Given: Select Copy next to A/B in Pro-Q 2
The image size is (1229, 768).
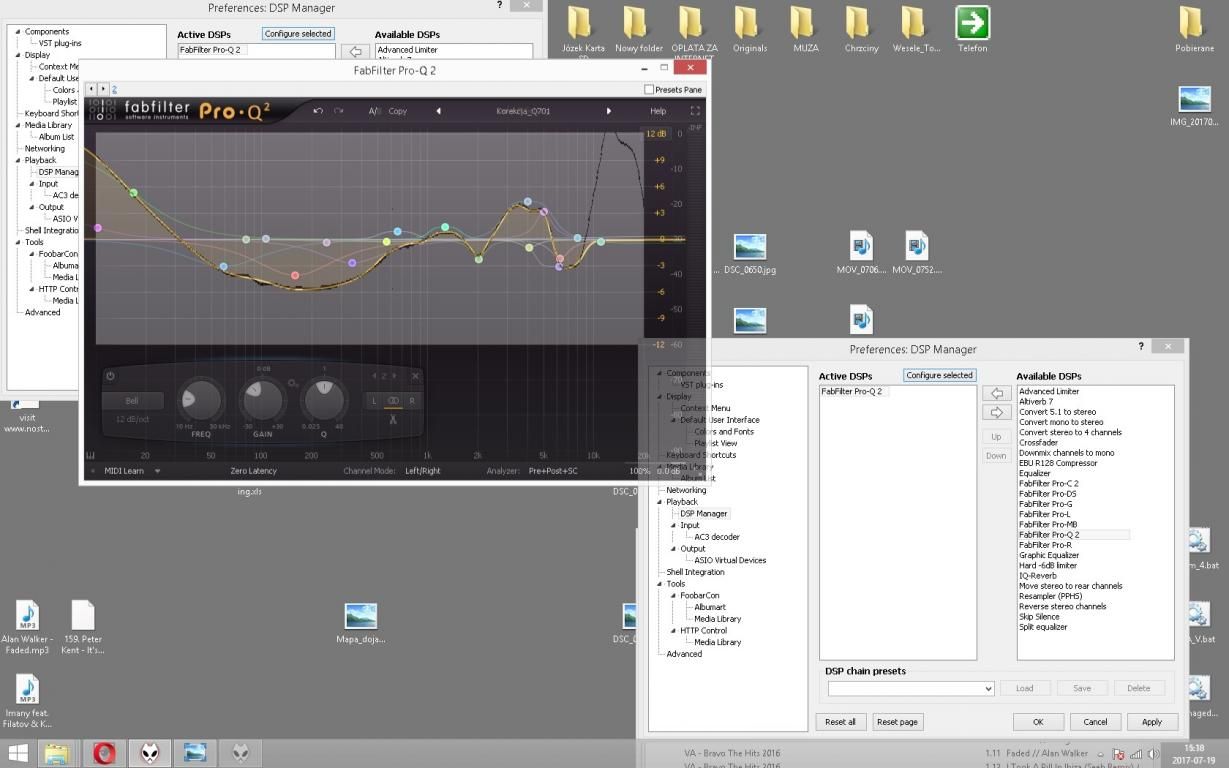Looking at the screenshot, I should 397,111.
